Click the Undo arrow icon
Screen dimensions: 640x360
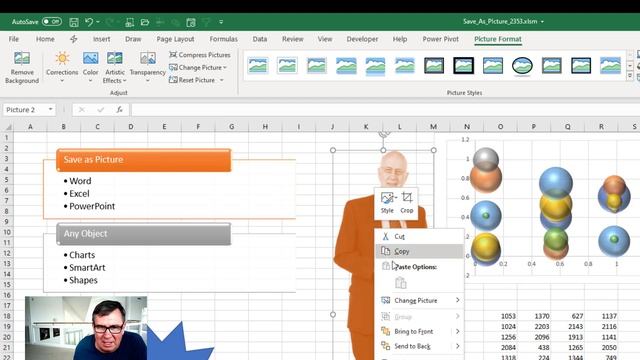(89, 22)
